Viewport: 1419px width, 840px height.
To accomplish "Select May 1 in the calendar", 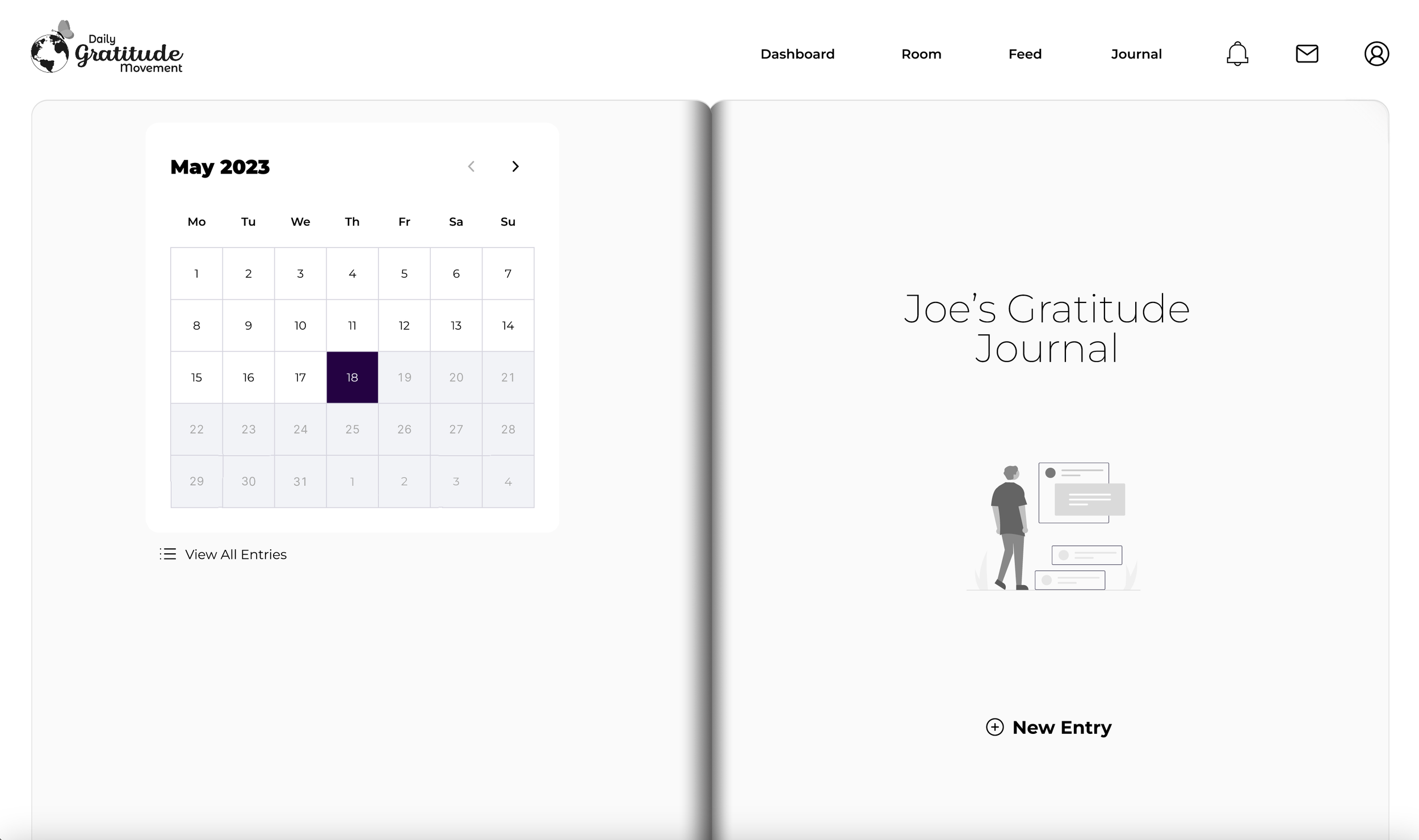I will (196, 274).
